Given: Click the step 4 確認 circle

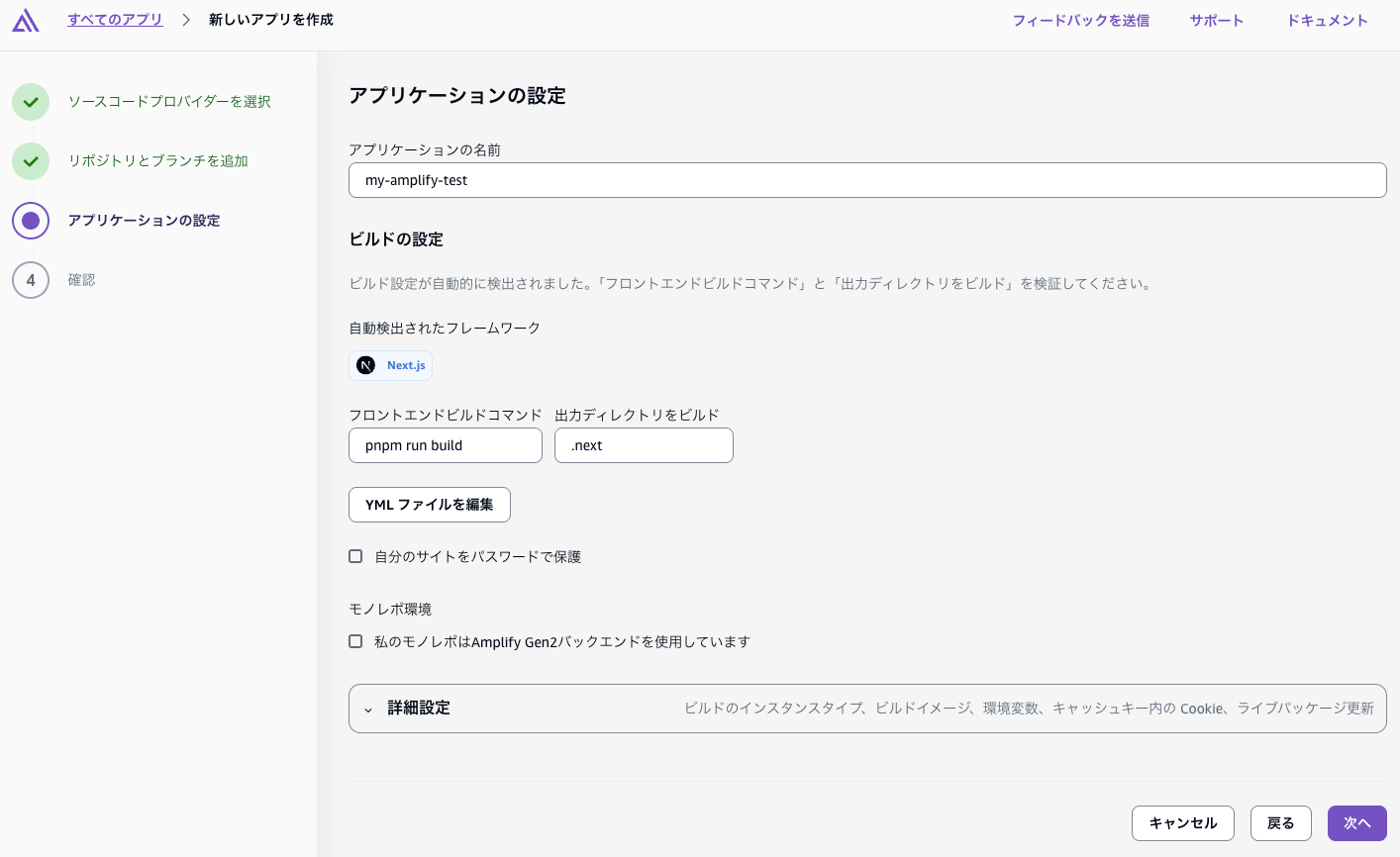Looking at the screenshot, I should 31,280.
